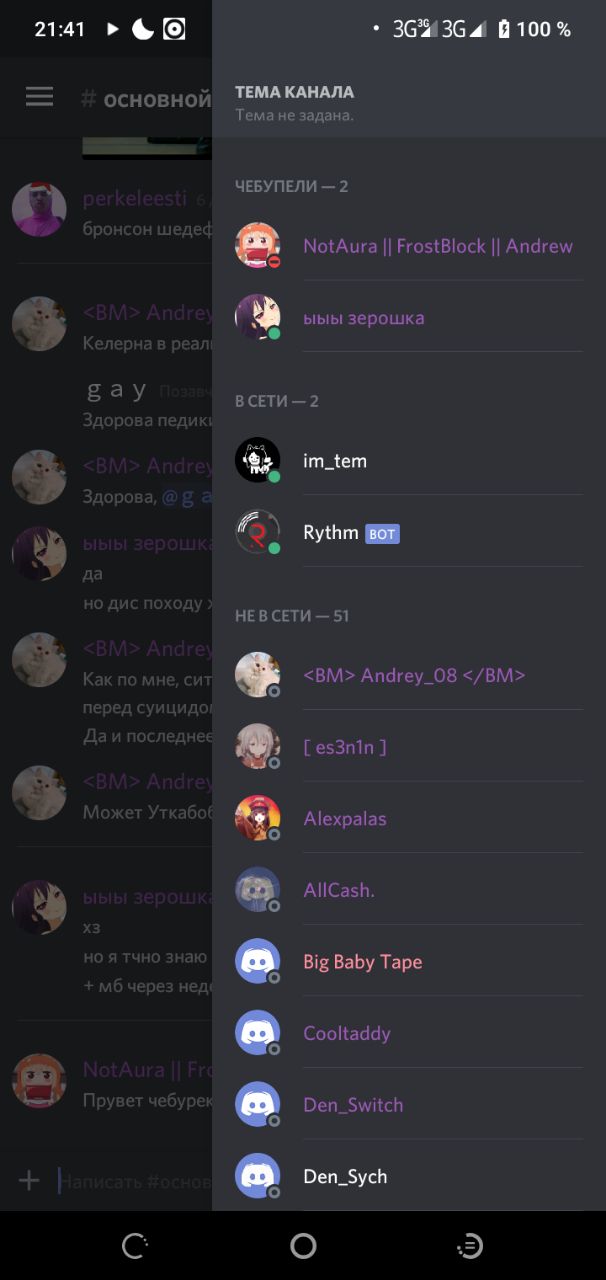This screenshot has height=1280, width=606.
Task: Tap im_tem's black avatar icon
Action: tap(257, 461)
